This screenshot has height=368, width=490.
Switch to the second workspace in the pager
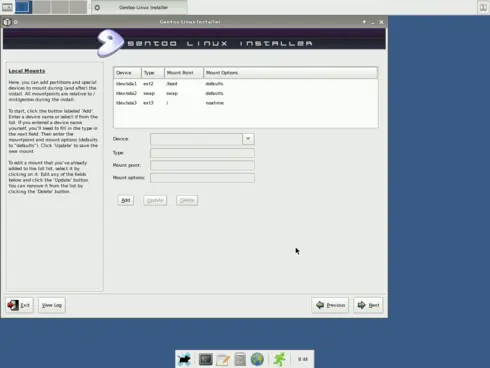[41, 7]
